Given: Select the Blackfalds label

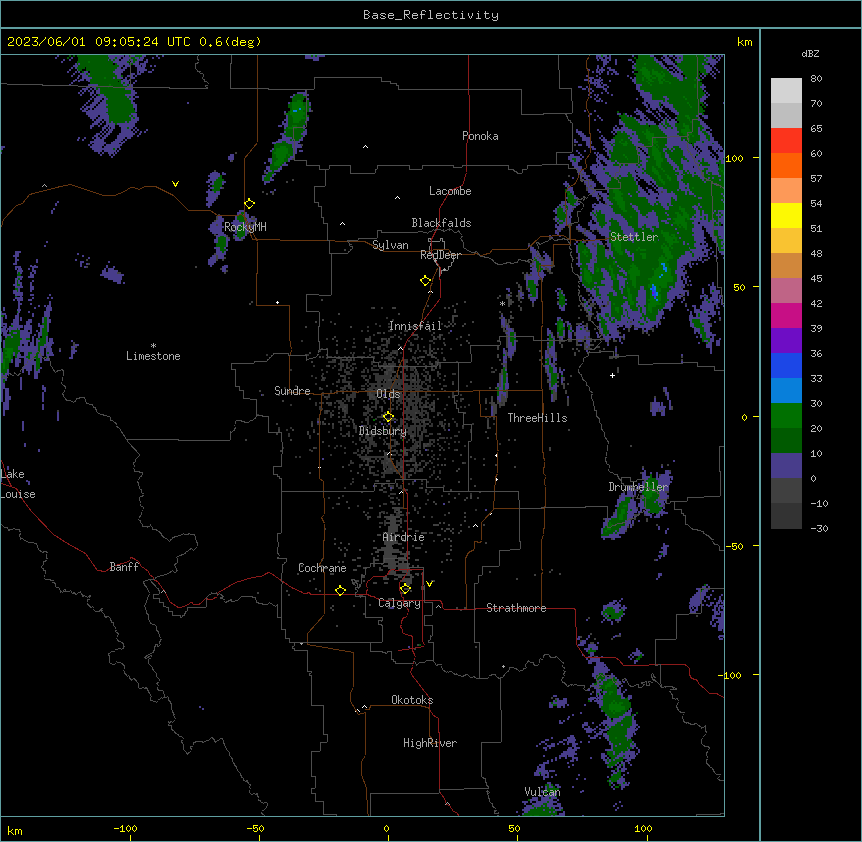Looking at the screenshot, I should (x=441, y=223).
